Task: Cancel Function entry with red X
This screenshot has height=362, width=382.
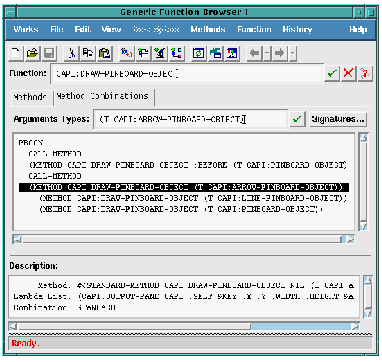Action: tap(348, 73)
